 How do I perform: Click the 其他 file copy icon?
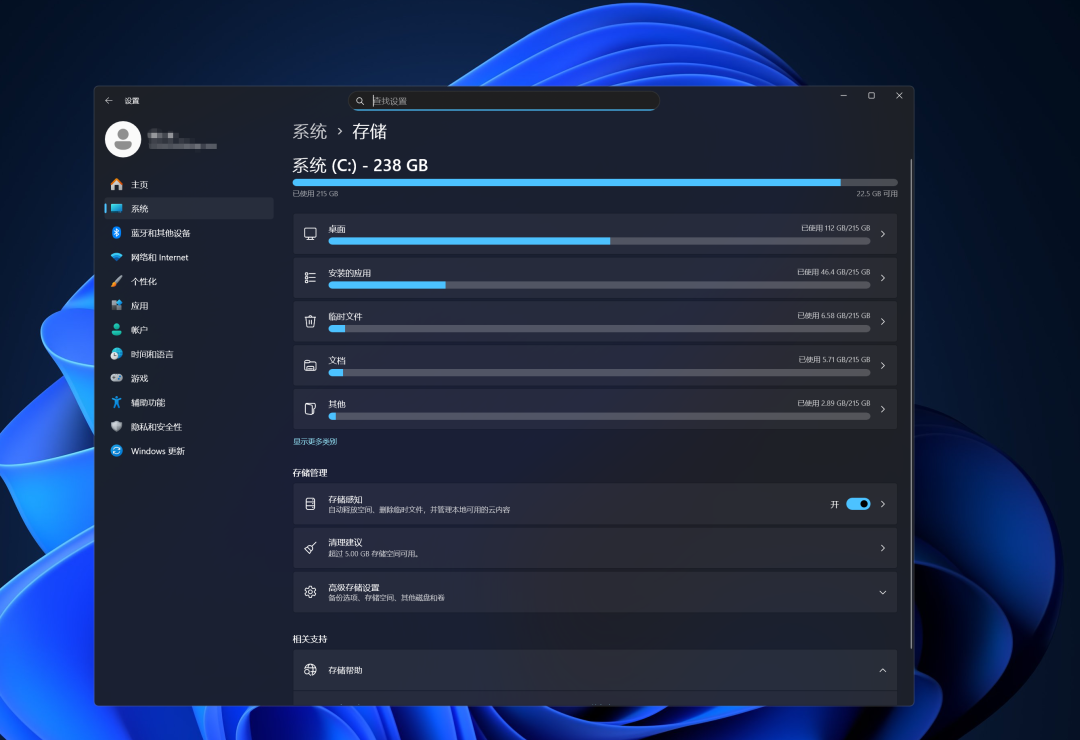pos(311,409)
